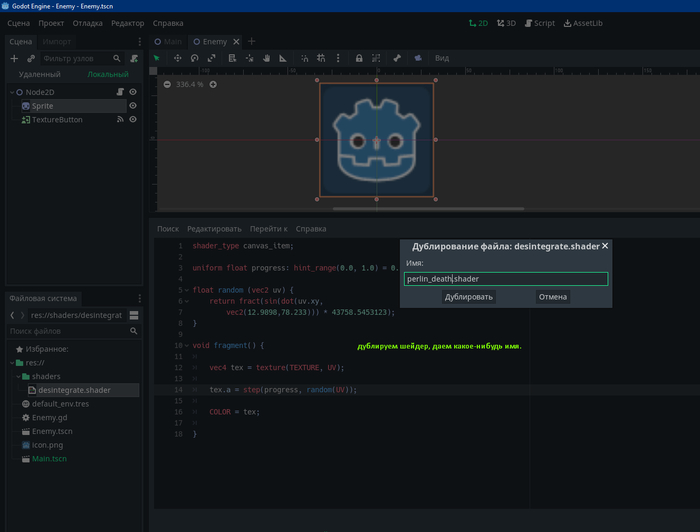This screenshot has height=532, width=700.
Task: Collapse the Node2D tree node
Action: click(11, 92)
